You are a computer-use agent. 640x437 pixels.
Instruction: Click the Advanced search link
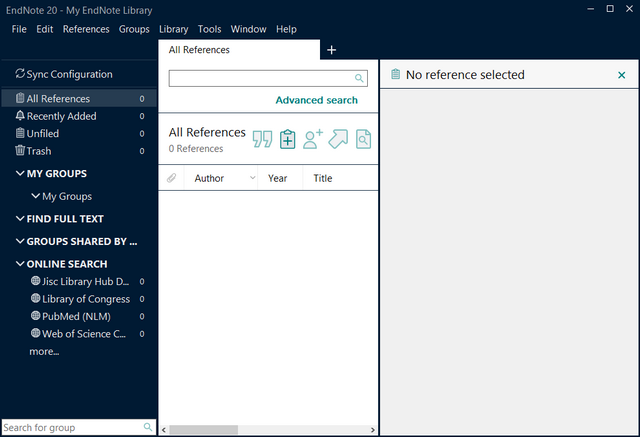pos(316,100)
